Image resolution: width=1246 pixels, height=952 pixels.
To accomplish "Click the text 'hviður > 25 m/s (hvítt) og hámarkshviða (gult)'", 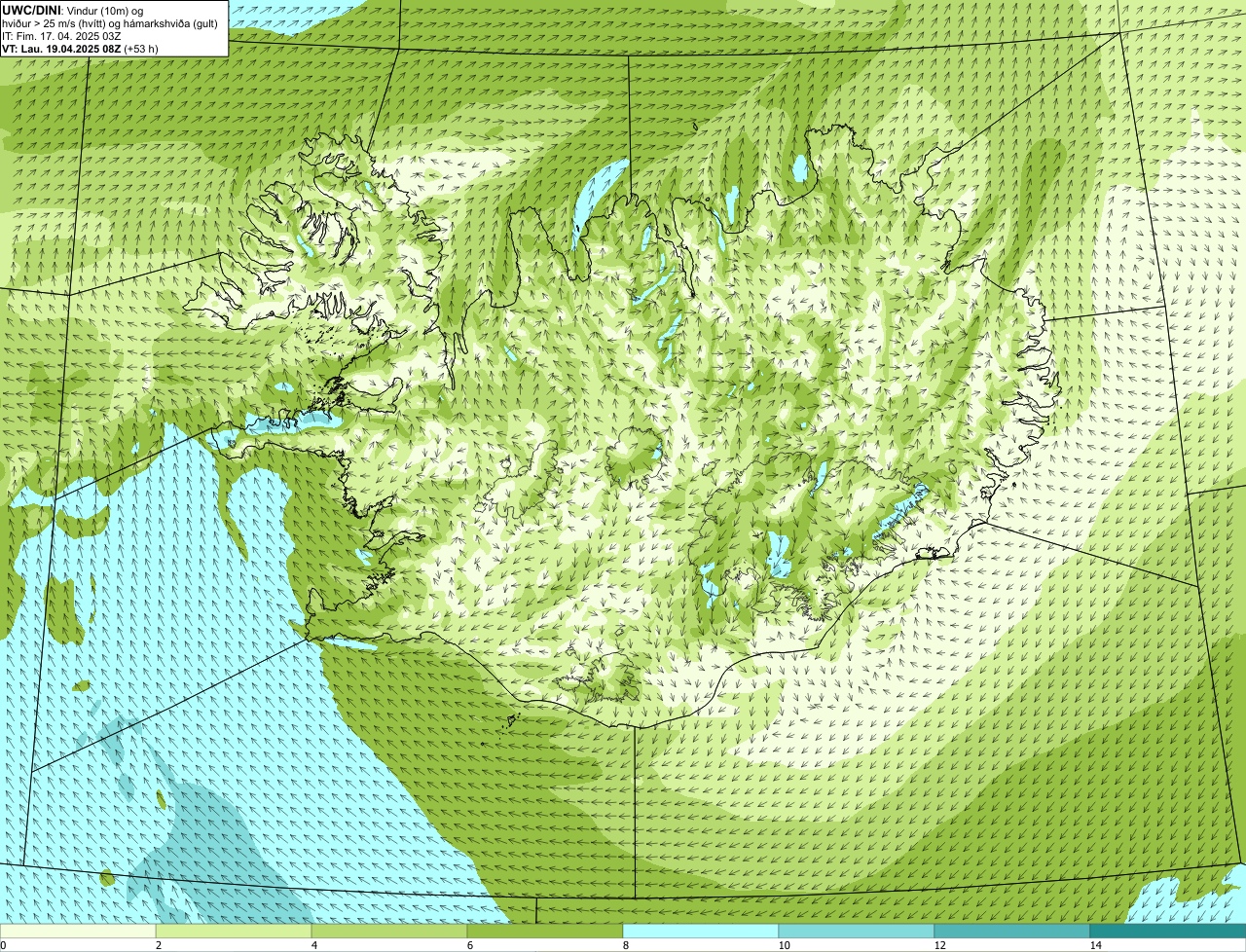I will [110, 23].
